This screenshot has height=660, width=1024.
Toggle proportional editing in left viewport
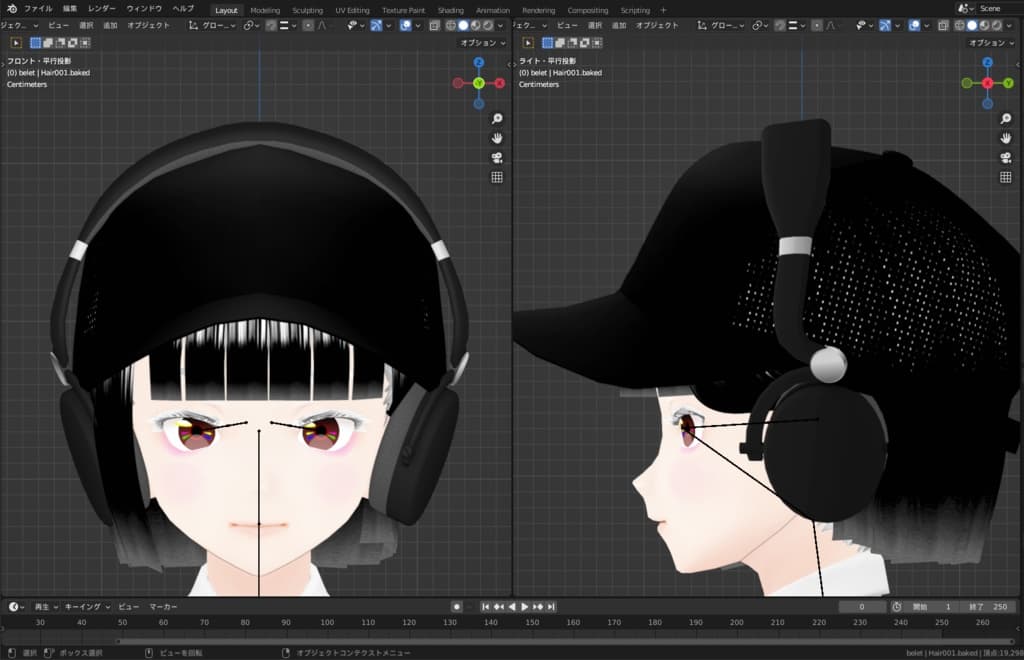(x=308, y=25)
